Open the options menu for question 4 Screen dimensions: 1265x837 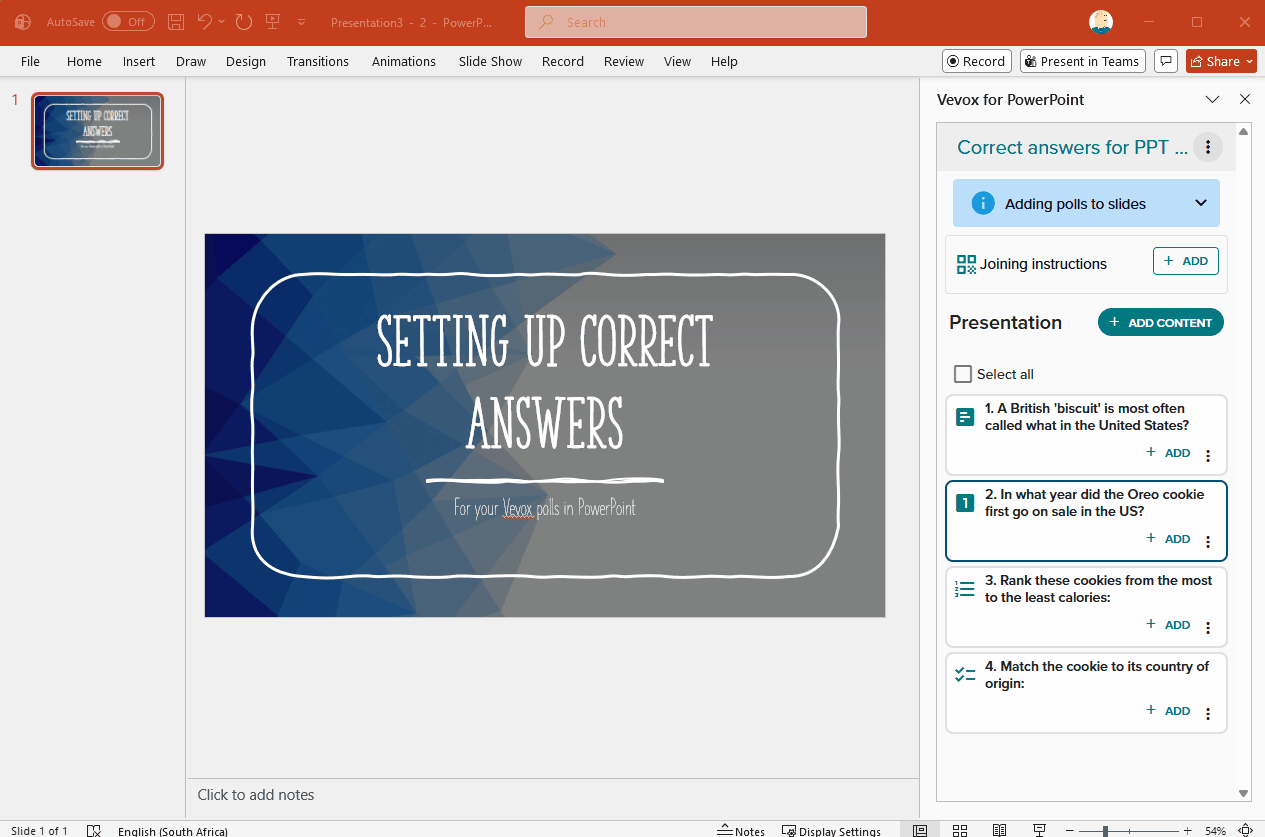click(x=1208, y=714)
